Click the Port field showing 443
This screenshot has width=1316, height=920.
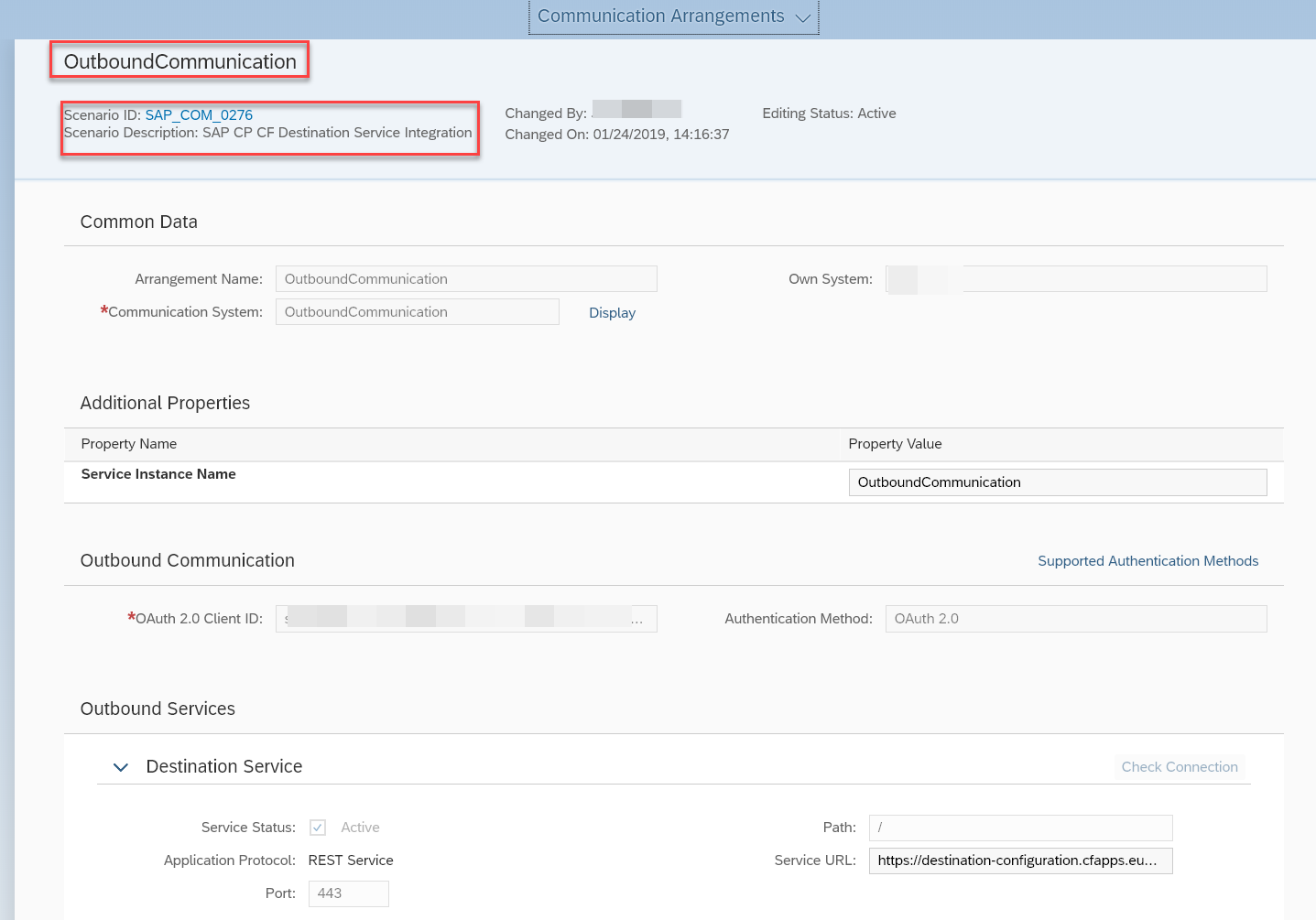348,893
